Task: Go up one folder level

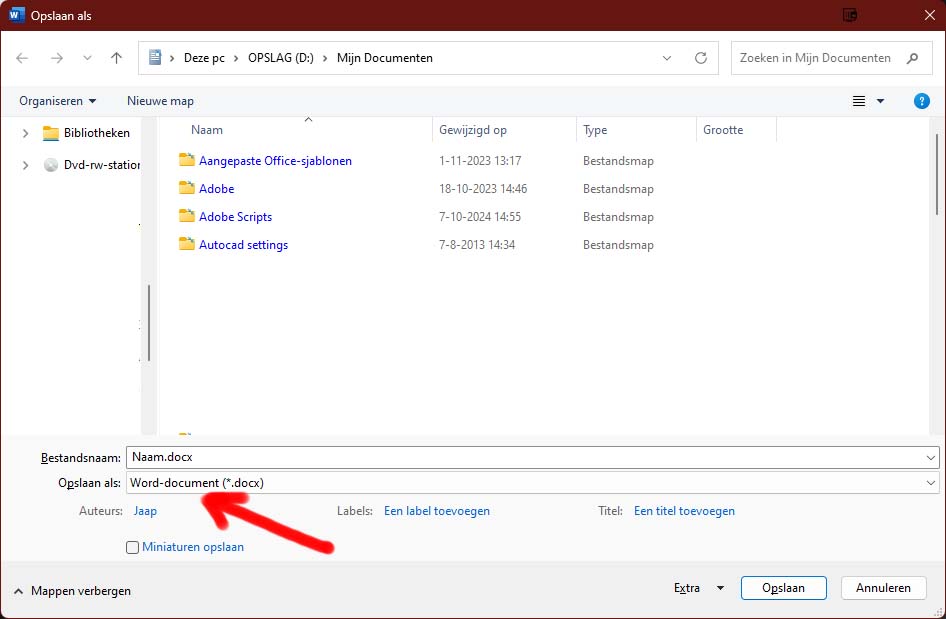Action: [x=116, y=58]
